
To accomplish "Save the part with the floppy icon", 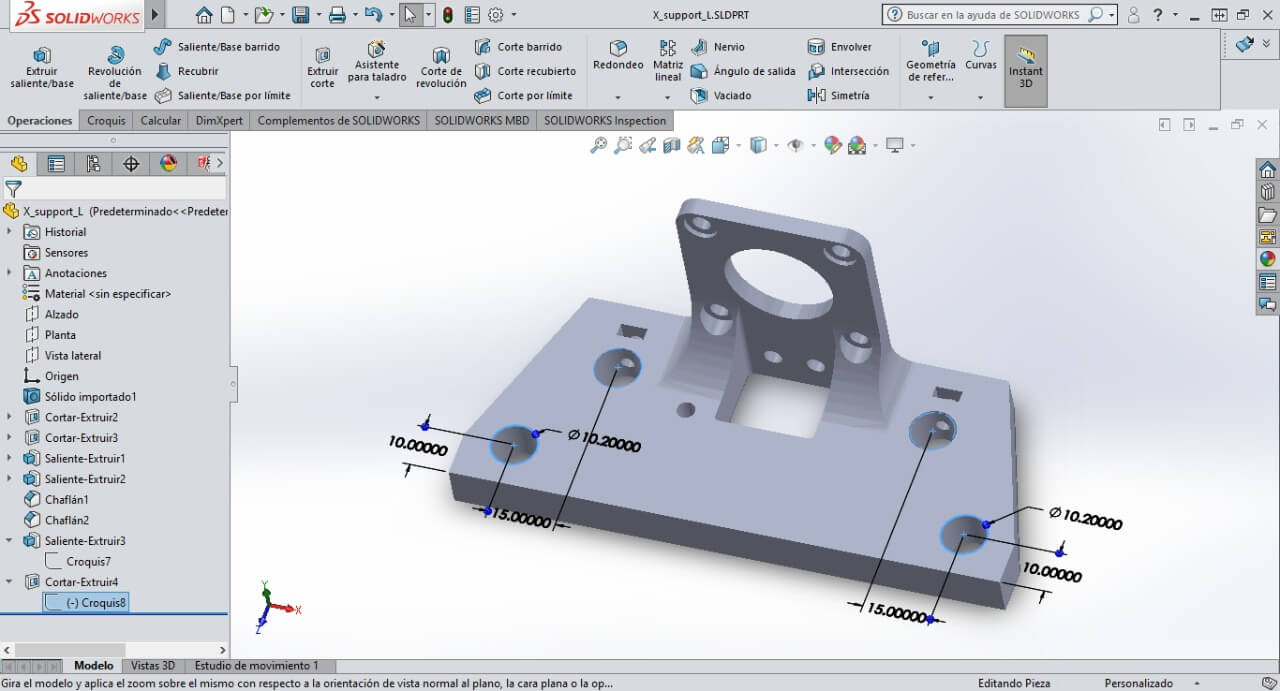I will 300,15.
